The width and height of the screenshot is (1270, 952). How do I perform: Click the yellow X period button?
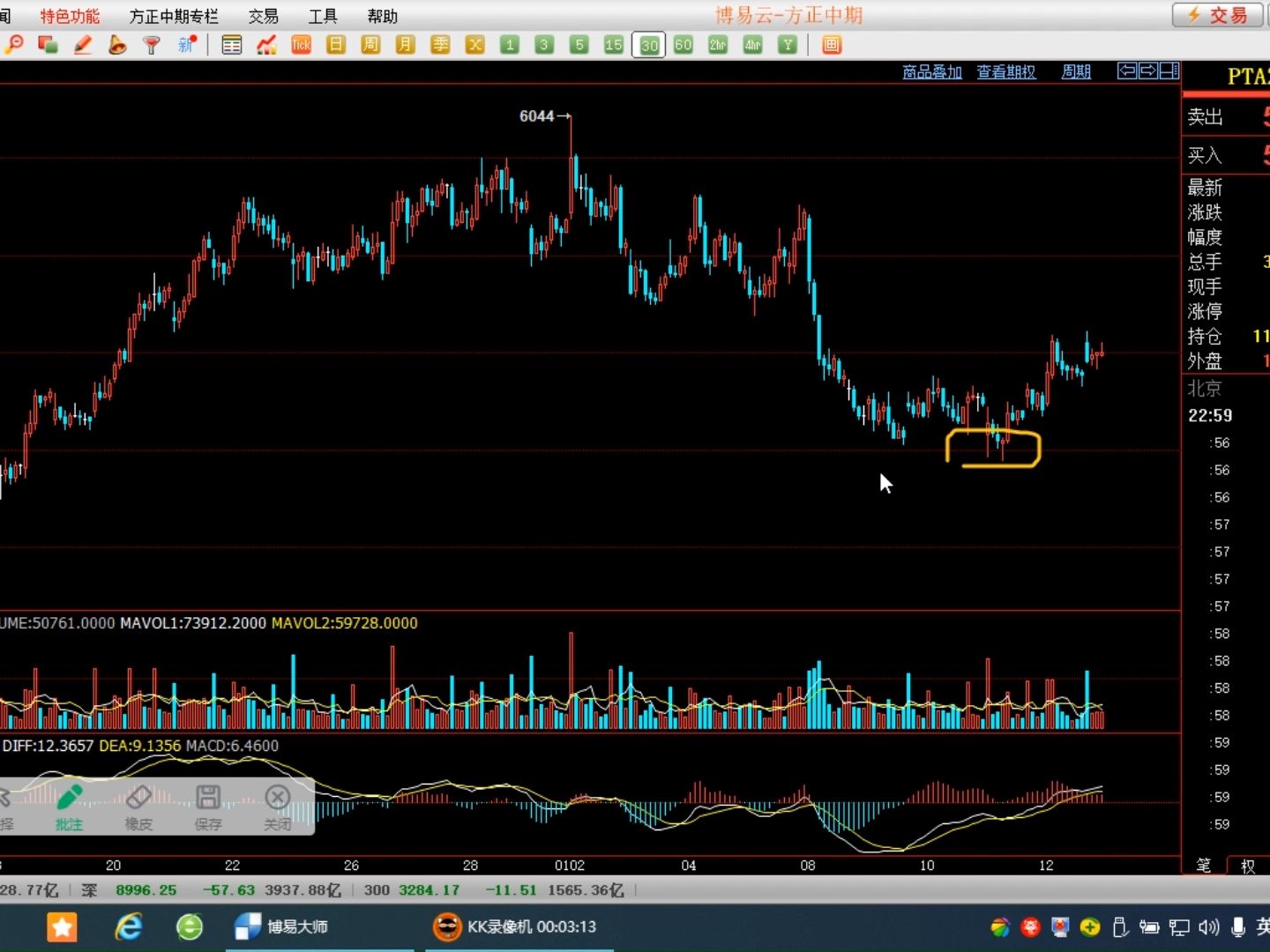click(x=474, y=45)
